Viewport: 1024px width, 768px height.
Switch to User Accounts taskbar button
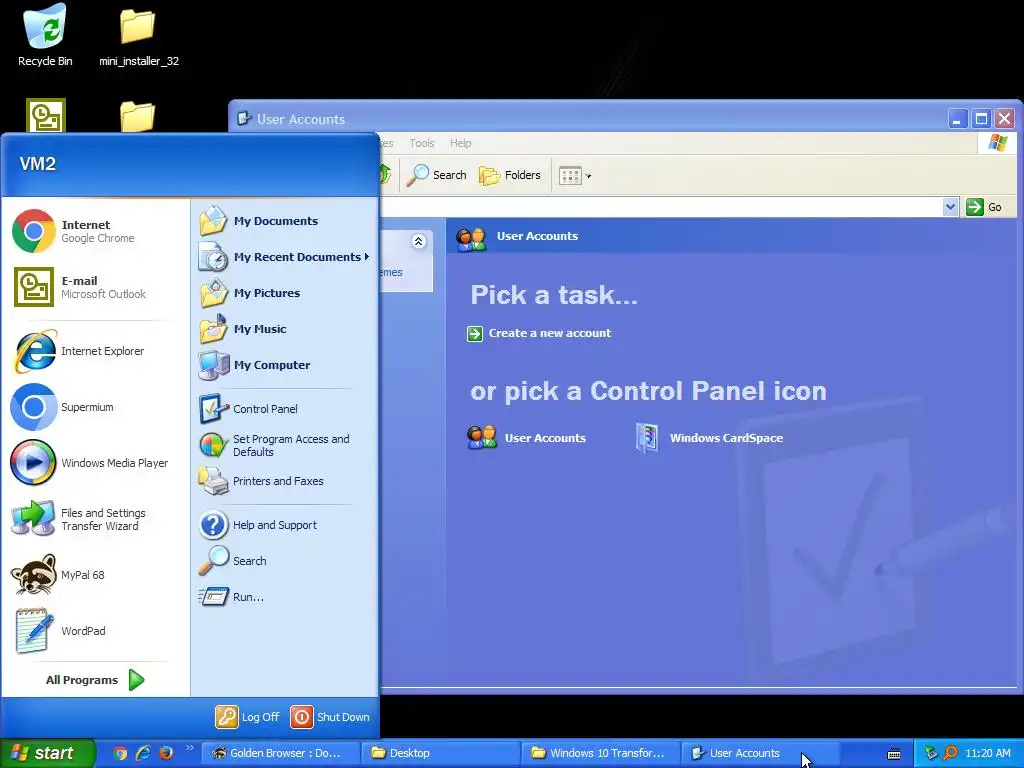point(761,753)
